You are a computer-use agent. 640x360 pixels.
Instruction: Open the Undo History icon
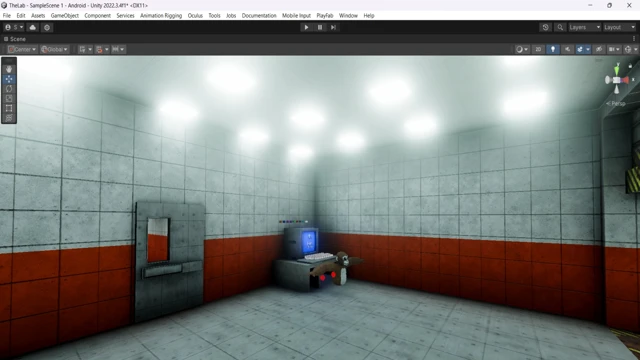(545, 27)
